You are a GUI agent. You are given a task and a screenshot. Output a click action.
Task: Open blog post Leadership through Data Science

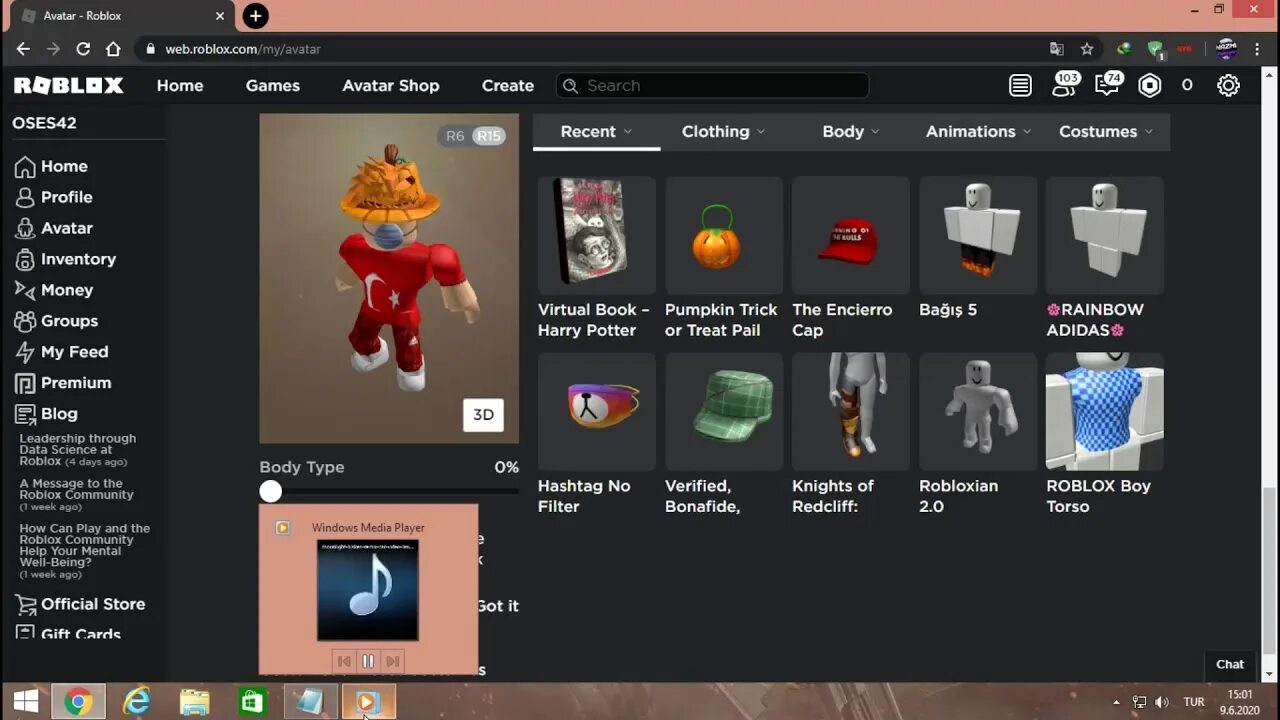pos(78,450)
